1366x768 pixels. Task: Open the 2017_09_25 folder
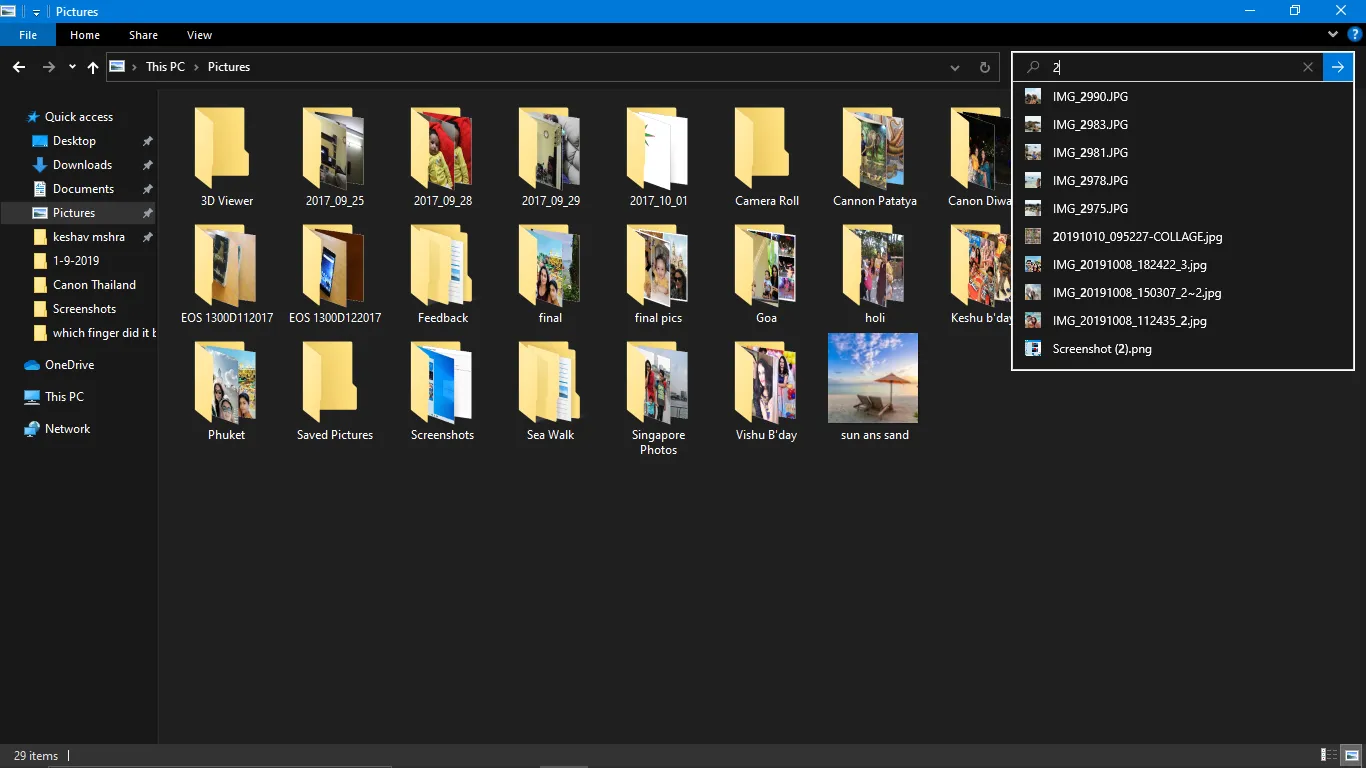click(335, 157)
